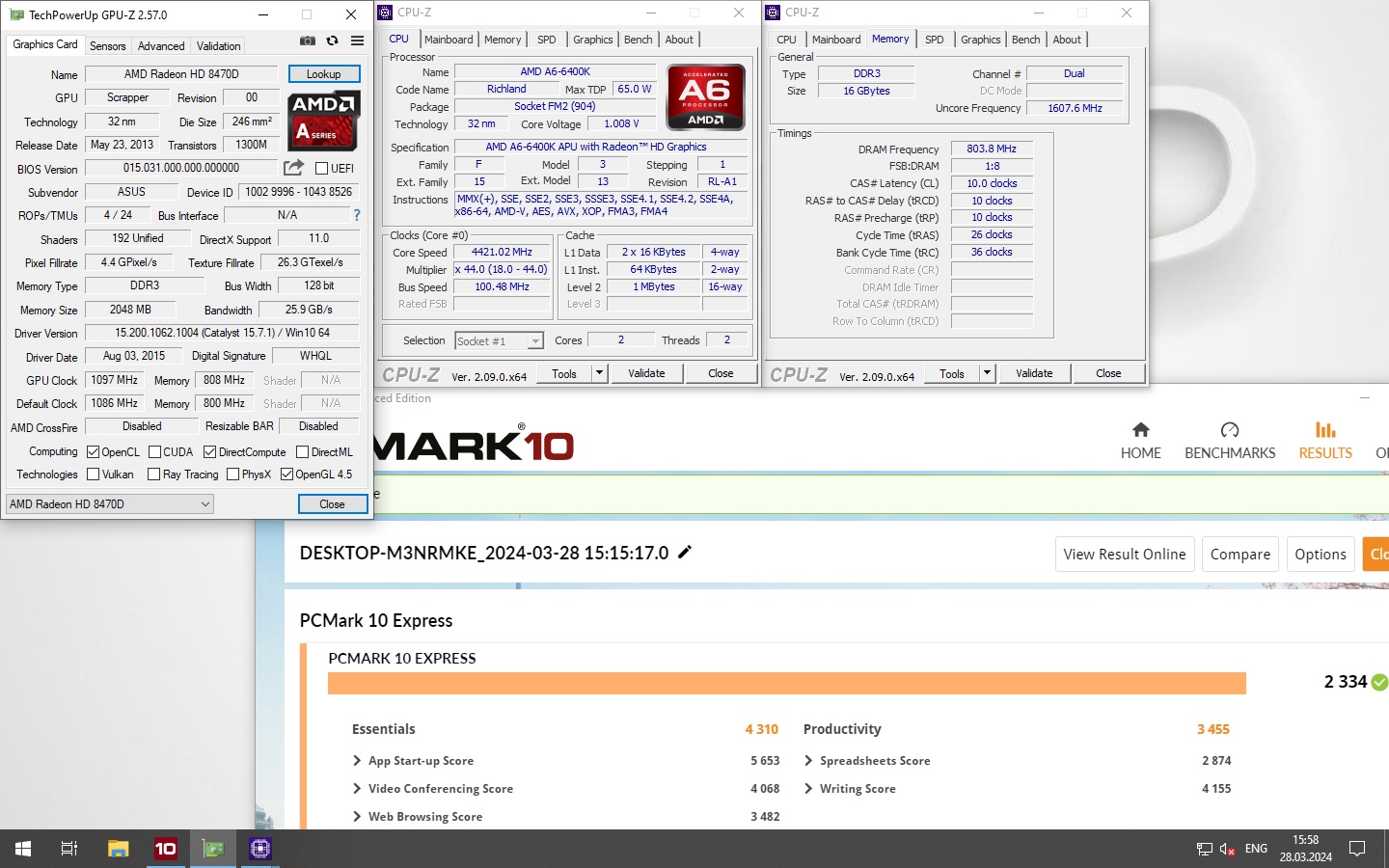Switch to GPU-Z Validation tab
This screenshot has width=1389, height=868.
[219, 45]
